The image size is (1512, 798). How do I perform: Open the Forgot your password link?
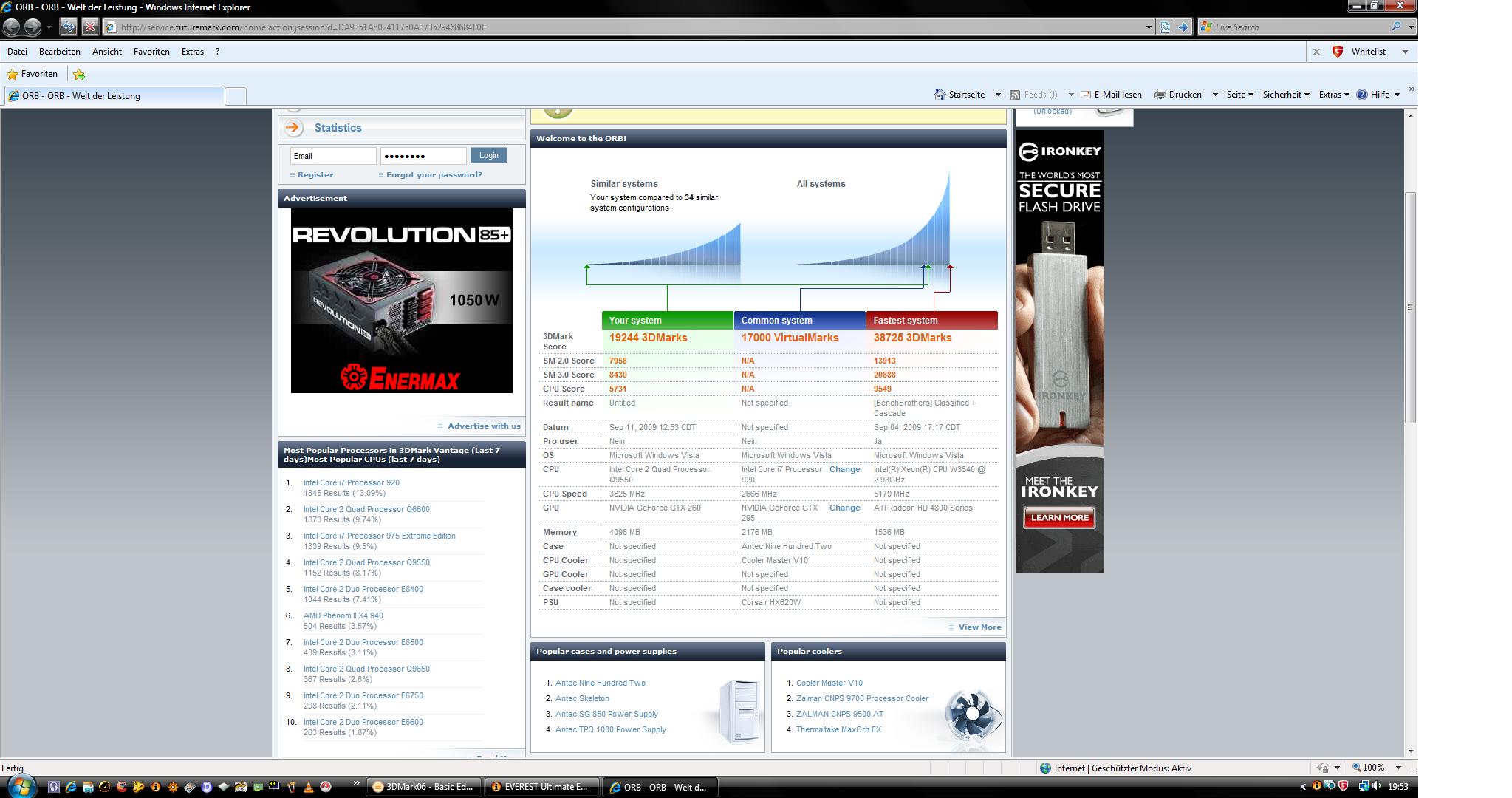click(x=434, y=175)
